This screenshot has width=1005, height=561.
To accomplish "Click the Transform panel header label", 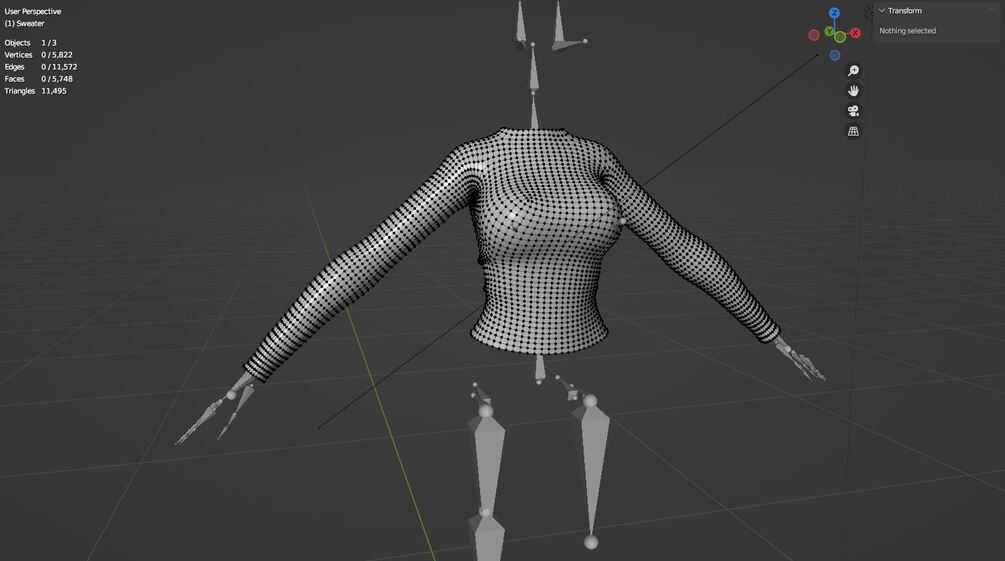I will [x=904, y=11].
